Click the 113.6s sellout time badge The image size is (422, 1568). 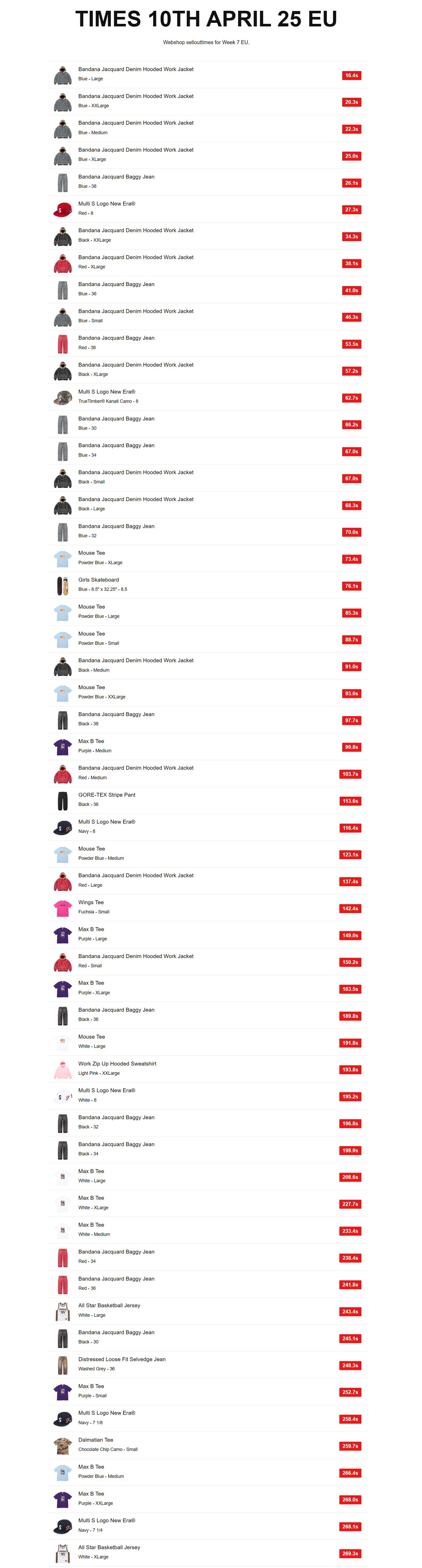point(350,801)
